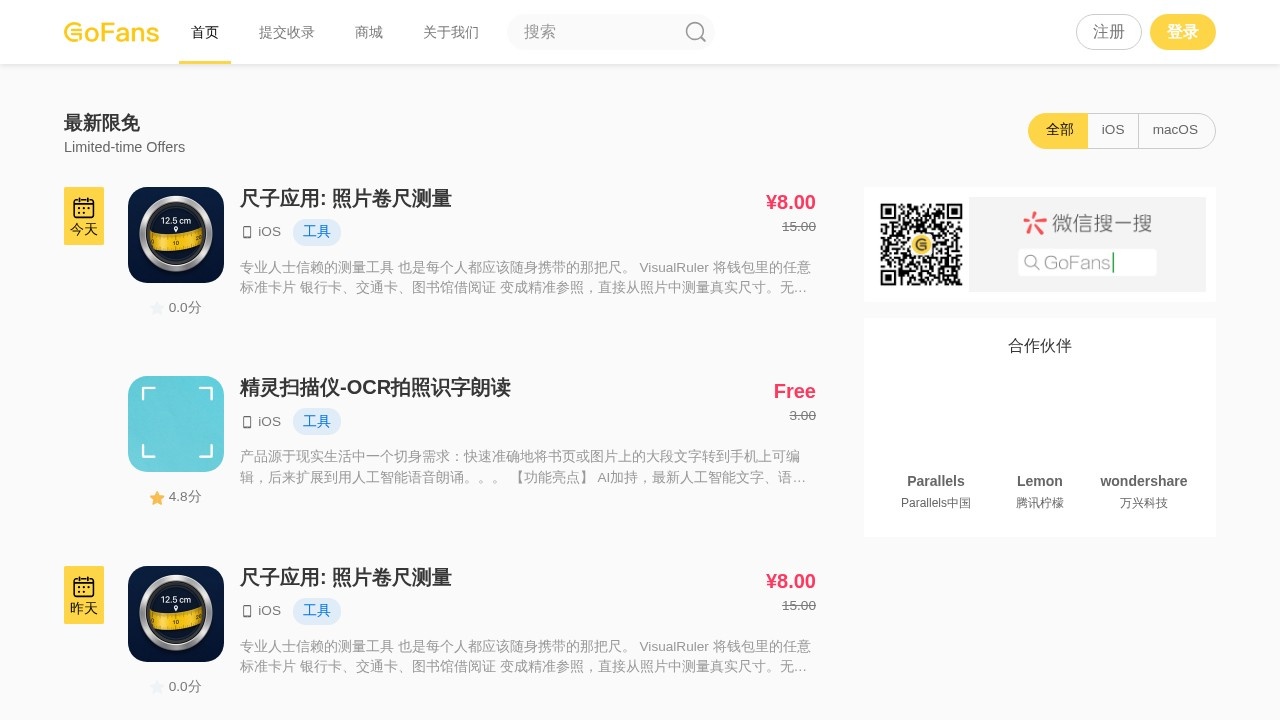Open the 精灵扫描仪 app icon
The width and height of the screenshot is (1280, 720).
(x=176, y=424)
